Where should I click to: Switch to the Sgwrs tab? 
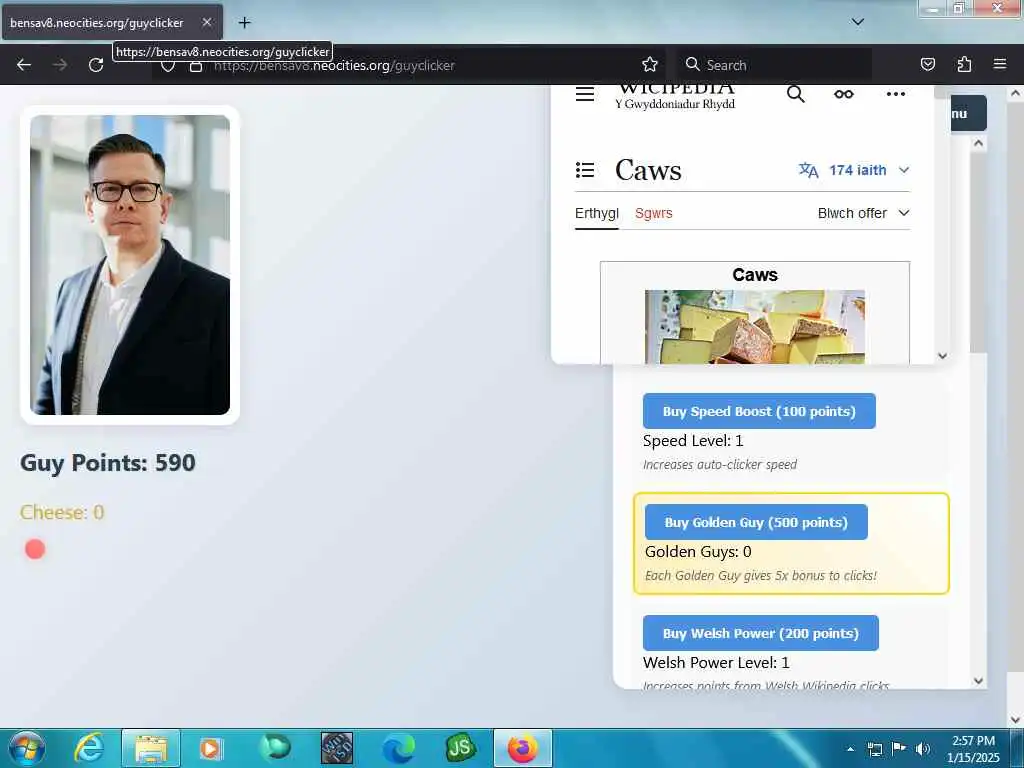654,214
